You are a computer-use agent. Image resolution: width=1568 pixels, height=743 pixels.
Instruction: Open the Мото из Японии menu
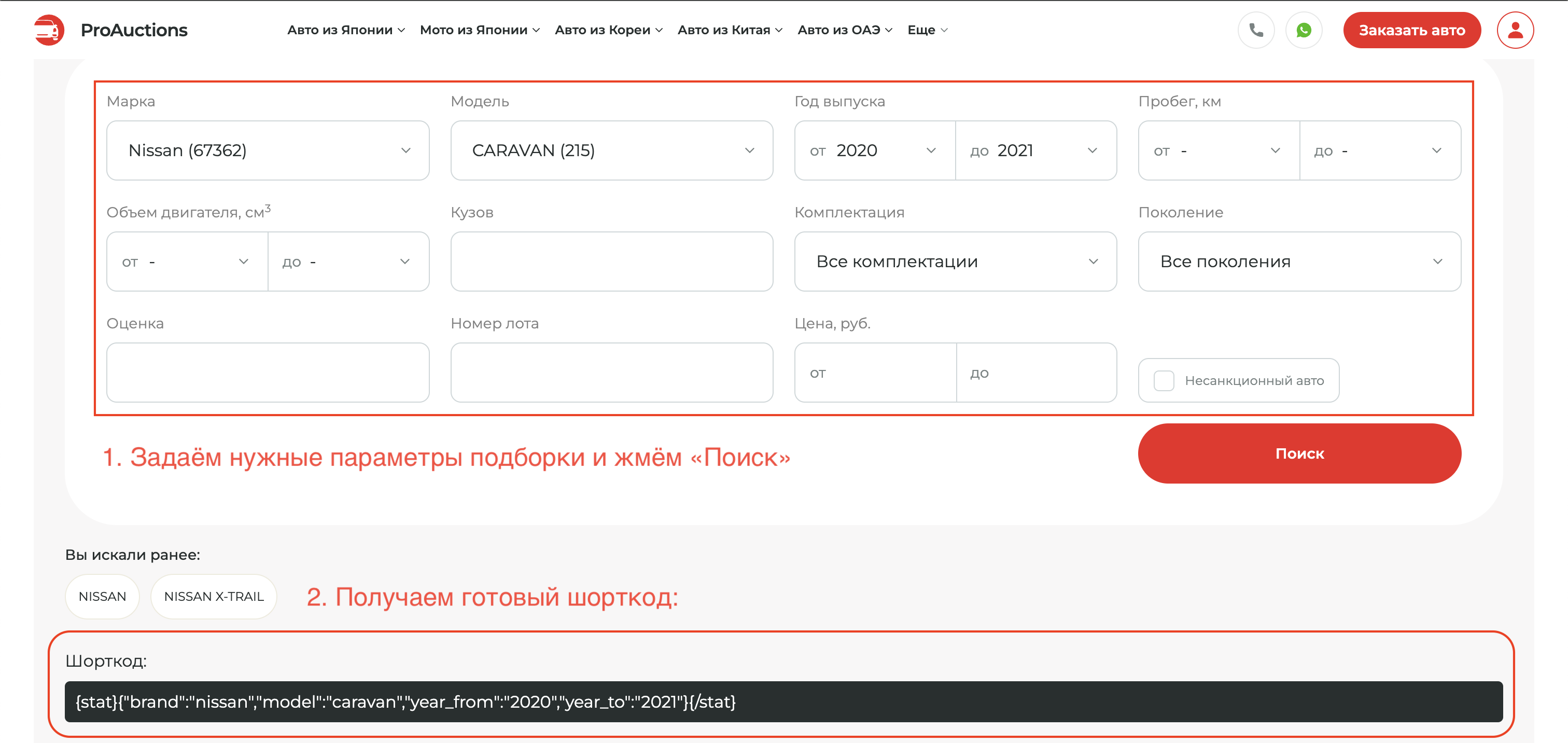tap(480, 30)
